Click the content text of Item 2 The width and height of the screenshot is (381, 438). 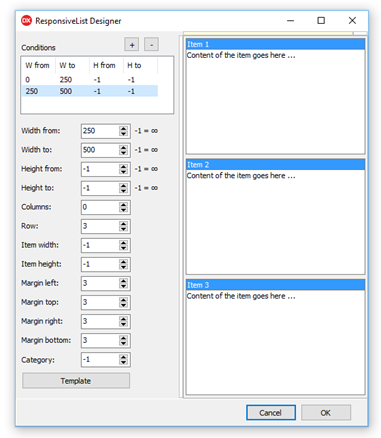(x=241, y=176)
